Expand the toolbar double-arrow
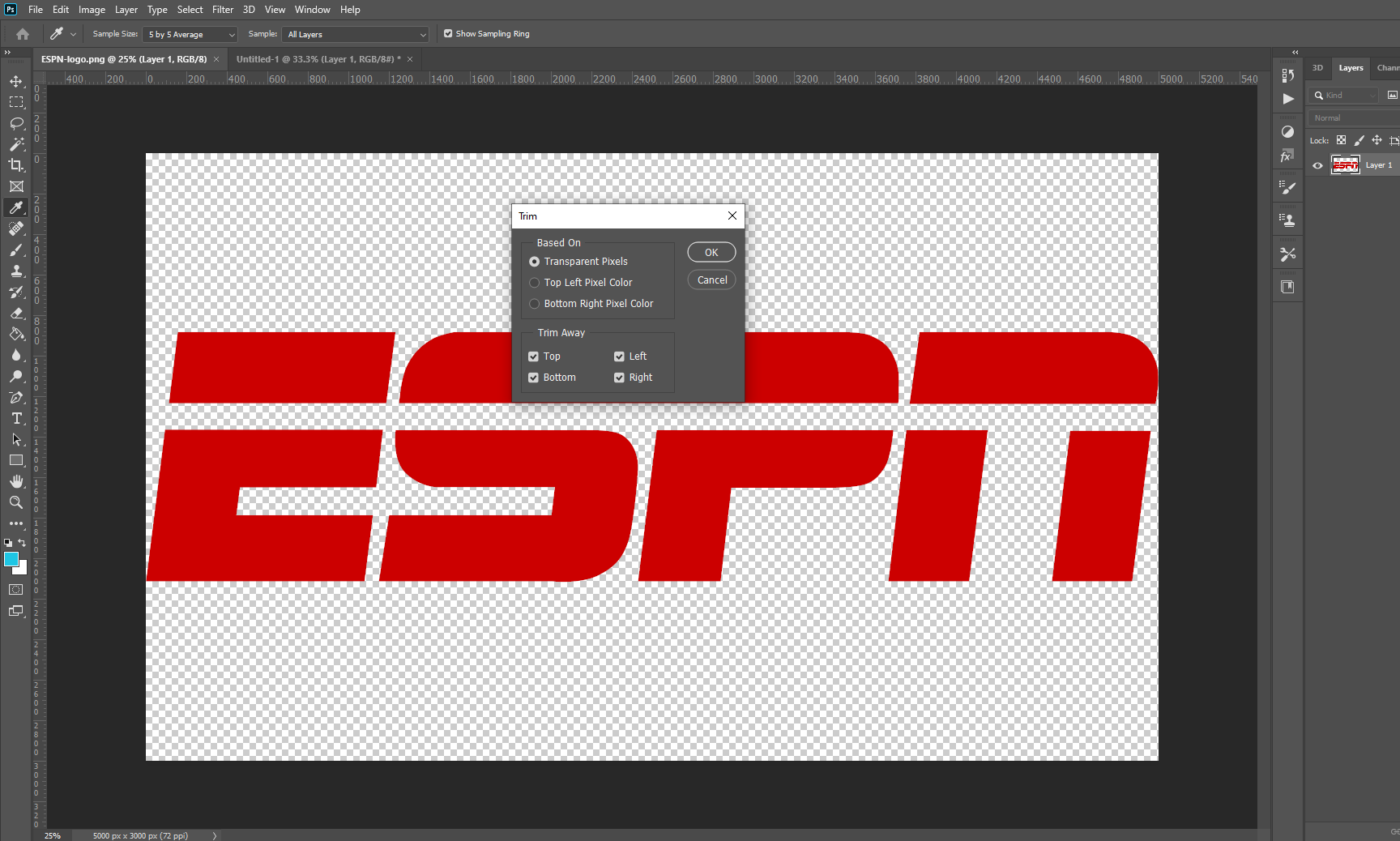The image size is (1400, 841). [7, 53]
